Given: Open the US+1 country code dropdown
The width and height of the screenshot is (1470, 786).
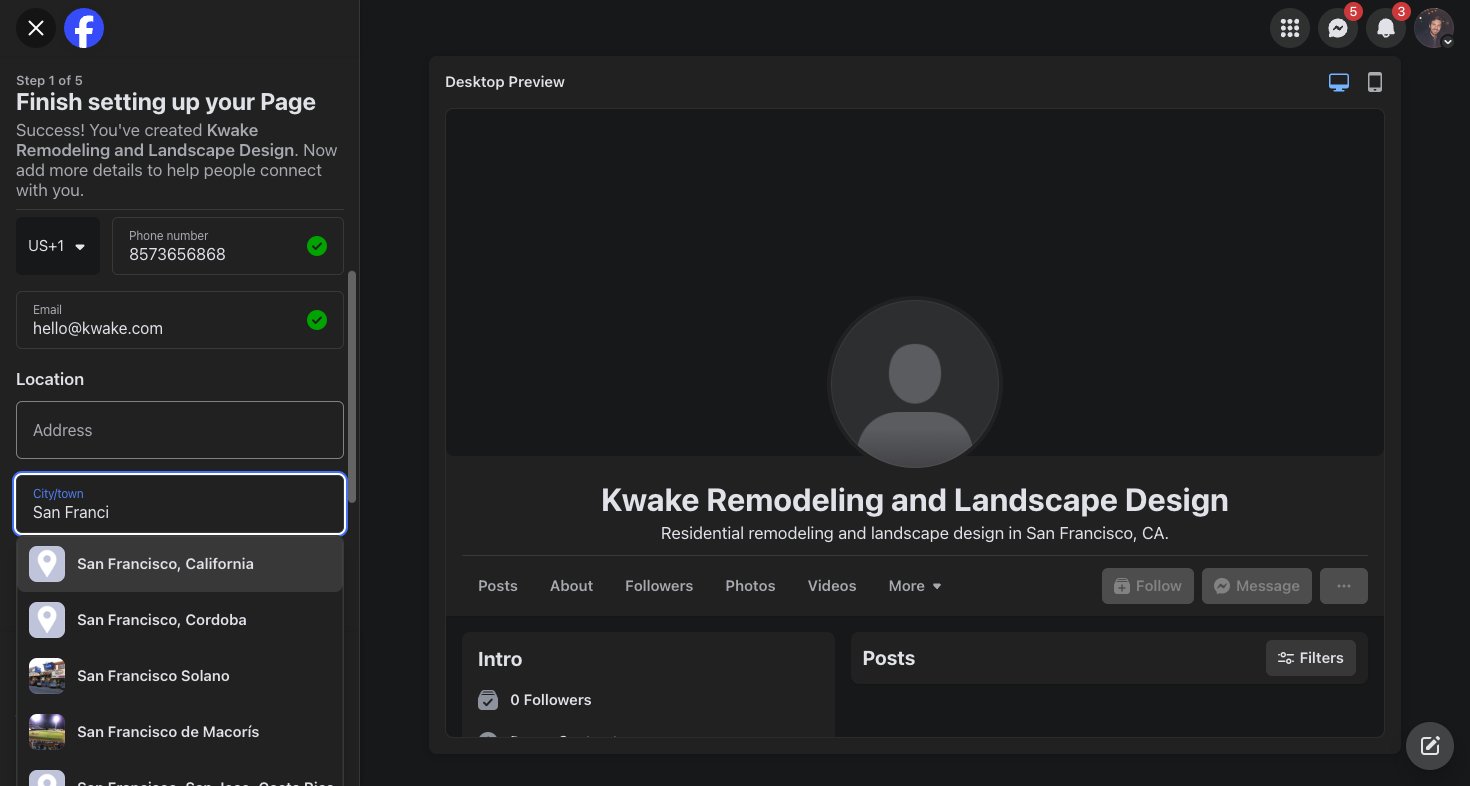Looking at the screenshot, I should click(58, 246).
